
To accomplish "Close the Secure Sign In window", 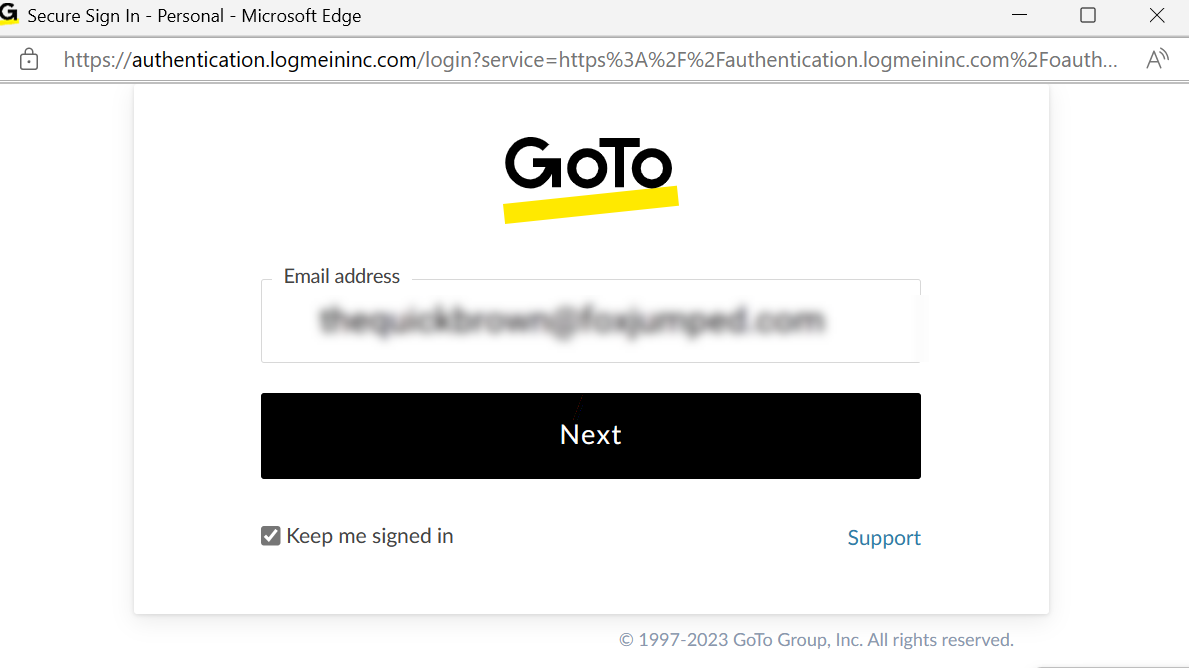I will click(x=1156, y=15).
